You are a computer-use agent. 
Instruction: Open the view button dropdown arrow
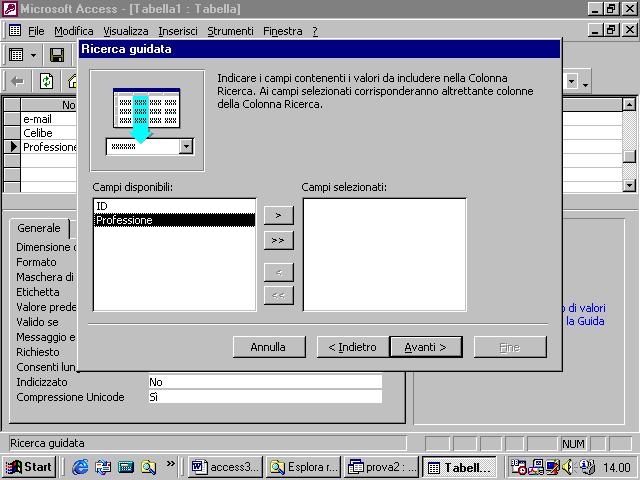tap(33, 55)
